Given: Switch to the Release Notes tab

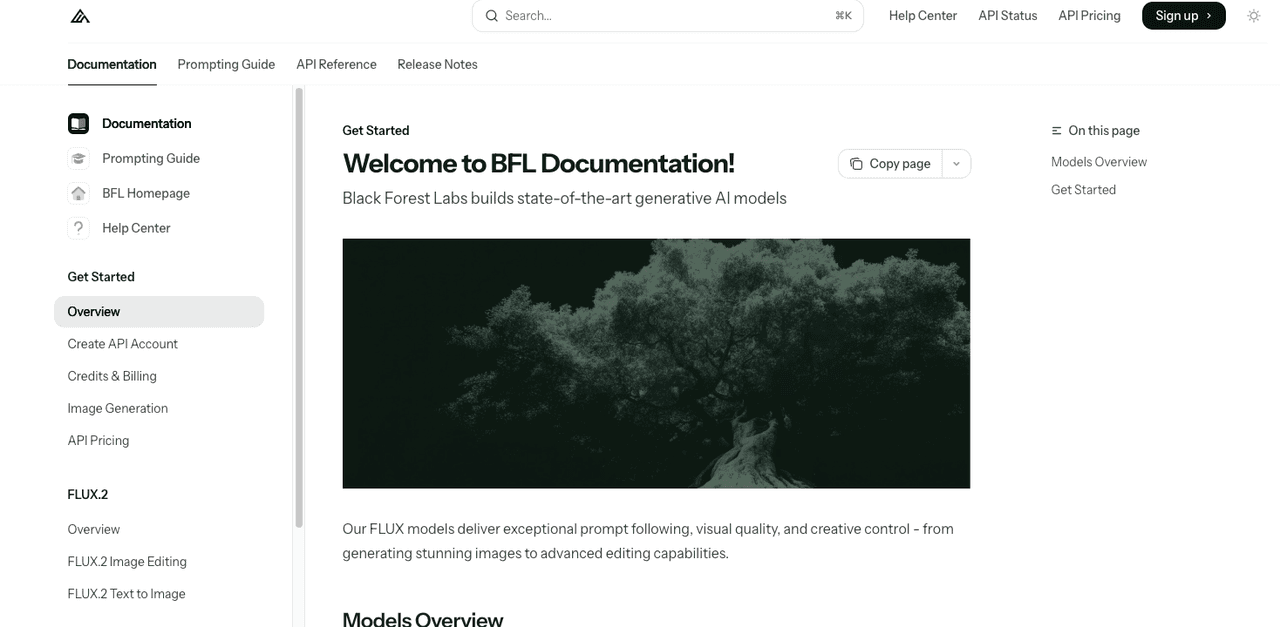Looking at the screenshot, I should click(437, 64).
